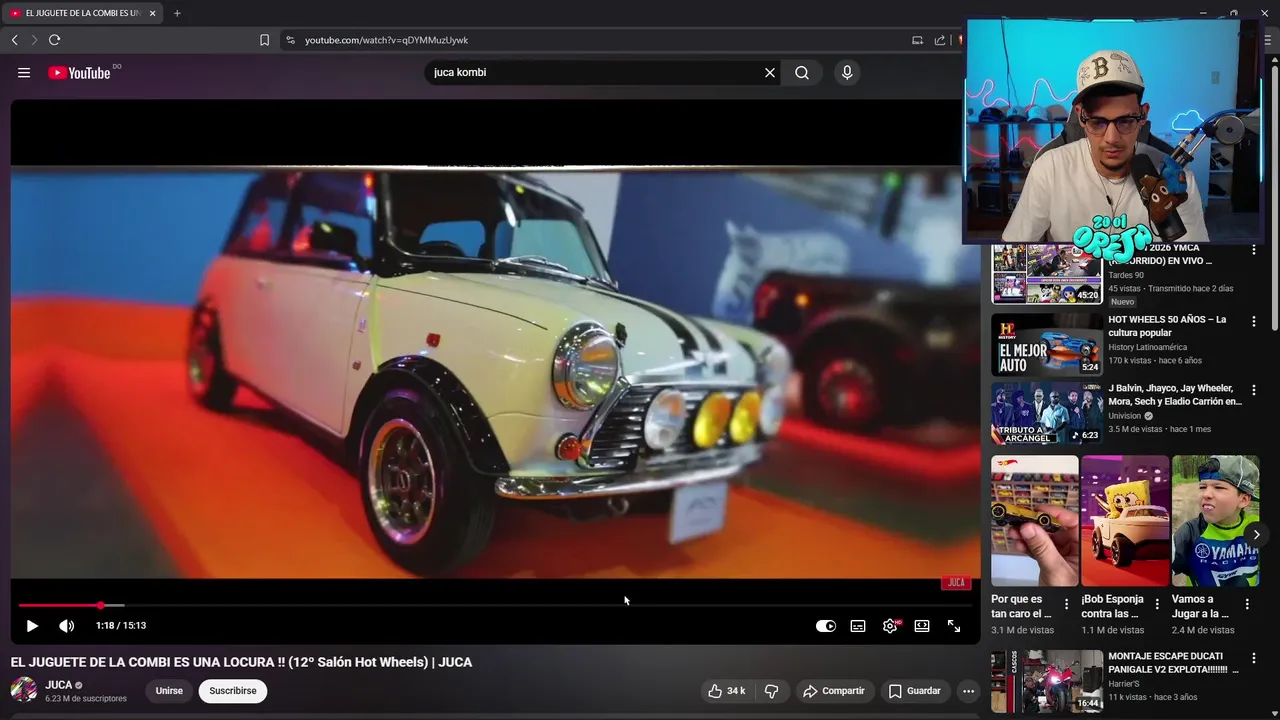
Task: Open the 'Tributo a Arcángel' video thumbnail
Action: pos(1047,413)
